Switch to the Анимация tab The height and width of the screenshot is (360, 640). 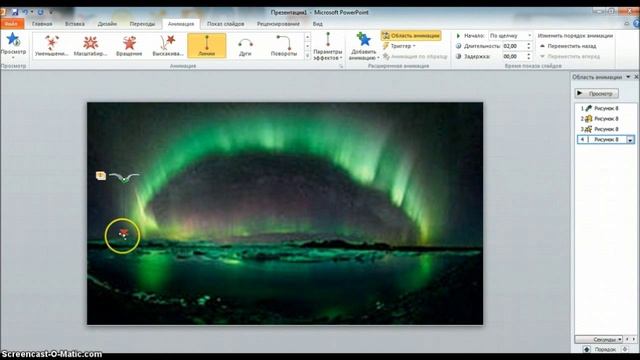[181, 24]
